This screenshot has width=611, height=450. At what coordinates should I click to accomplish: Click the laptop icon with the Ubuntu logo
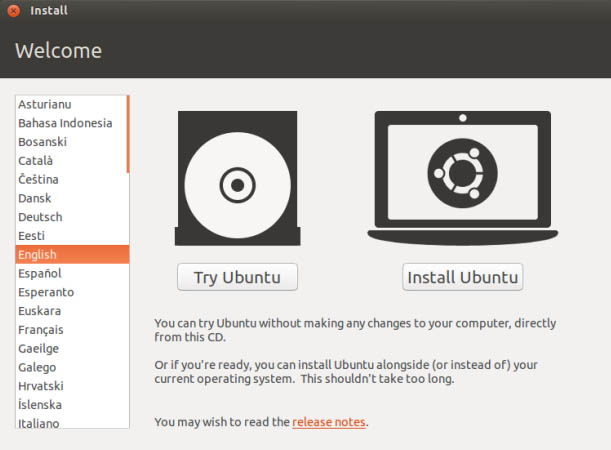click(x=463, y=178)
